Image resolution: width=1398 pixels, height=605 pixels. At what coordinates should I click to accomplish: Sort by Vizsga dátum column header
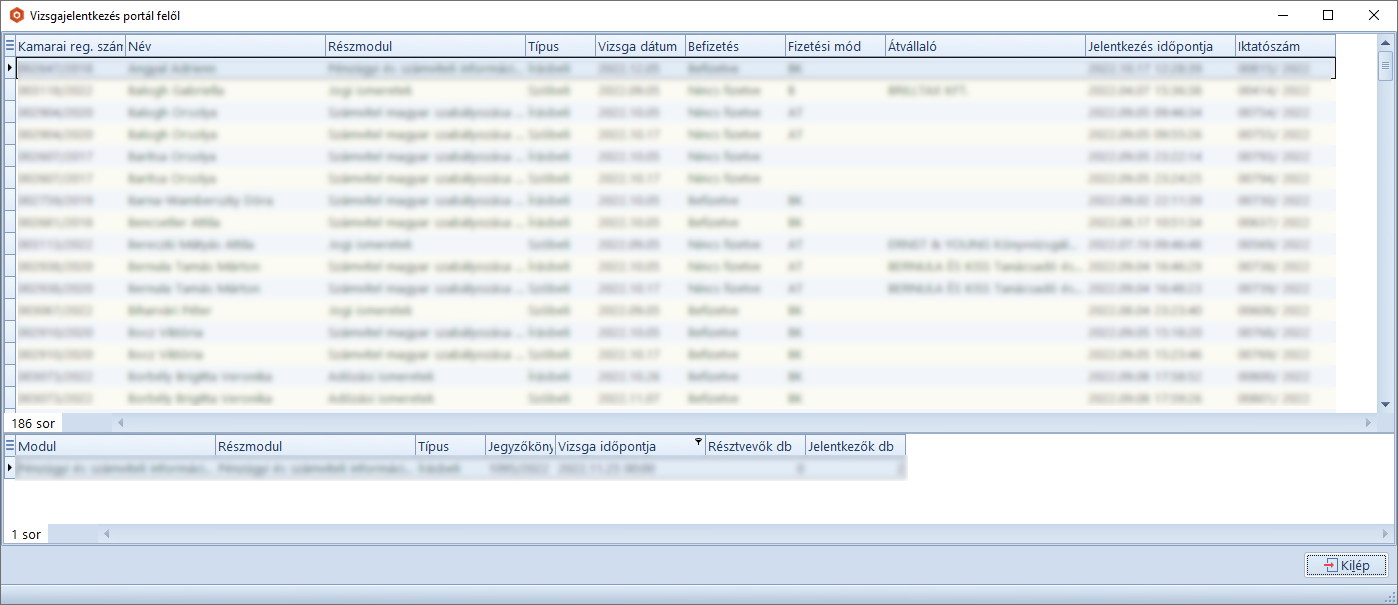tap(640, 46)
